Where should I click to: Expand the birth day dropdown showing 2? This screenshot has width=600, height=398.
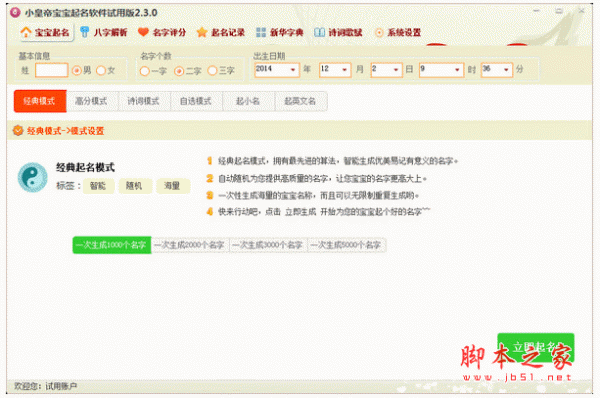[396, 70]
